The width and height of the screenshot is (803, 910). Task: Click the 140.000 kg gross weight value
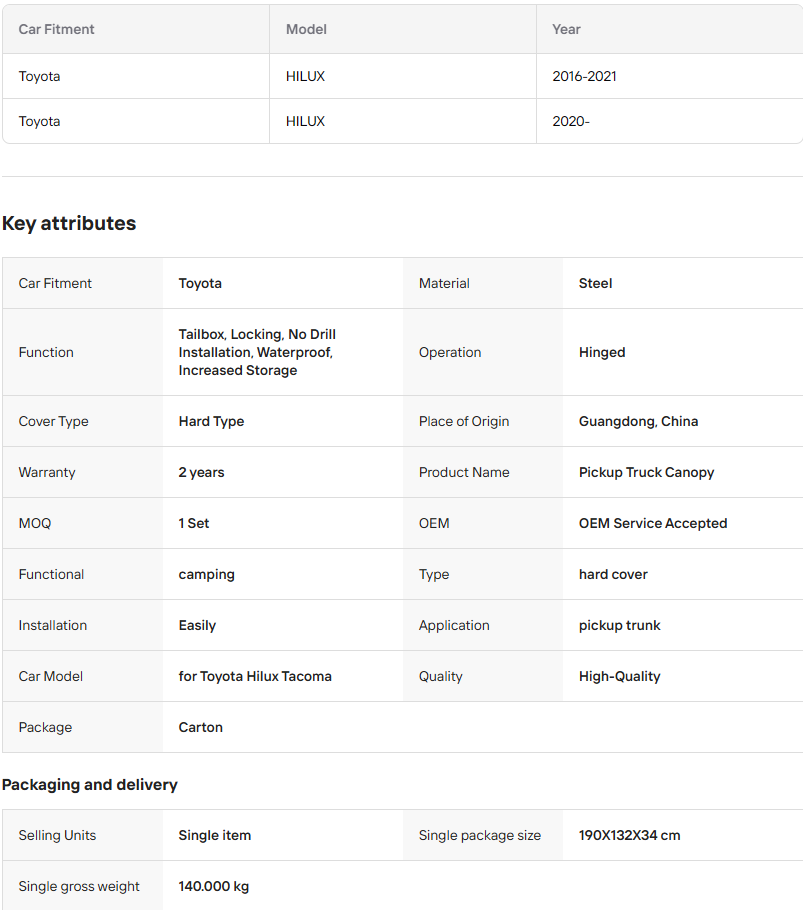214,886
